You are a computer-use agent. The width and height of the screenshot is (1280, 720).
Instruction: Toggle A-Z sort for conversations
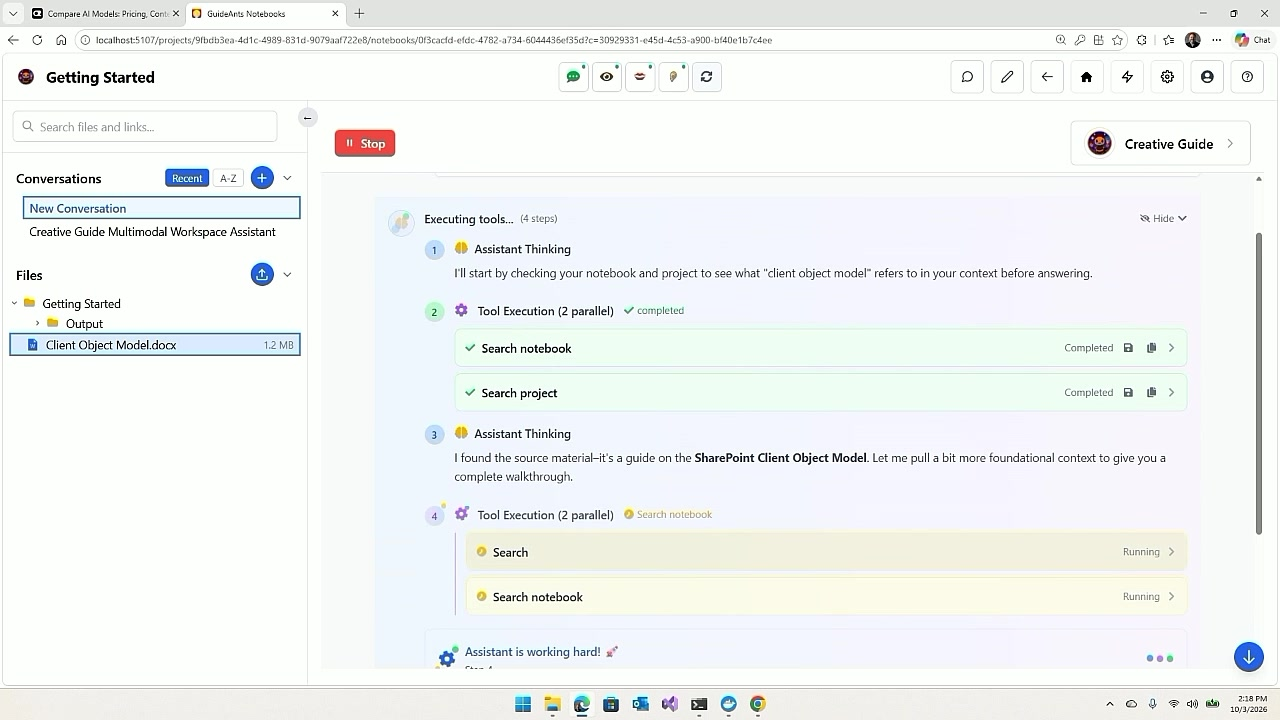click(228, 178)
